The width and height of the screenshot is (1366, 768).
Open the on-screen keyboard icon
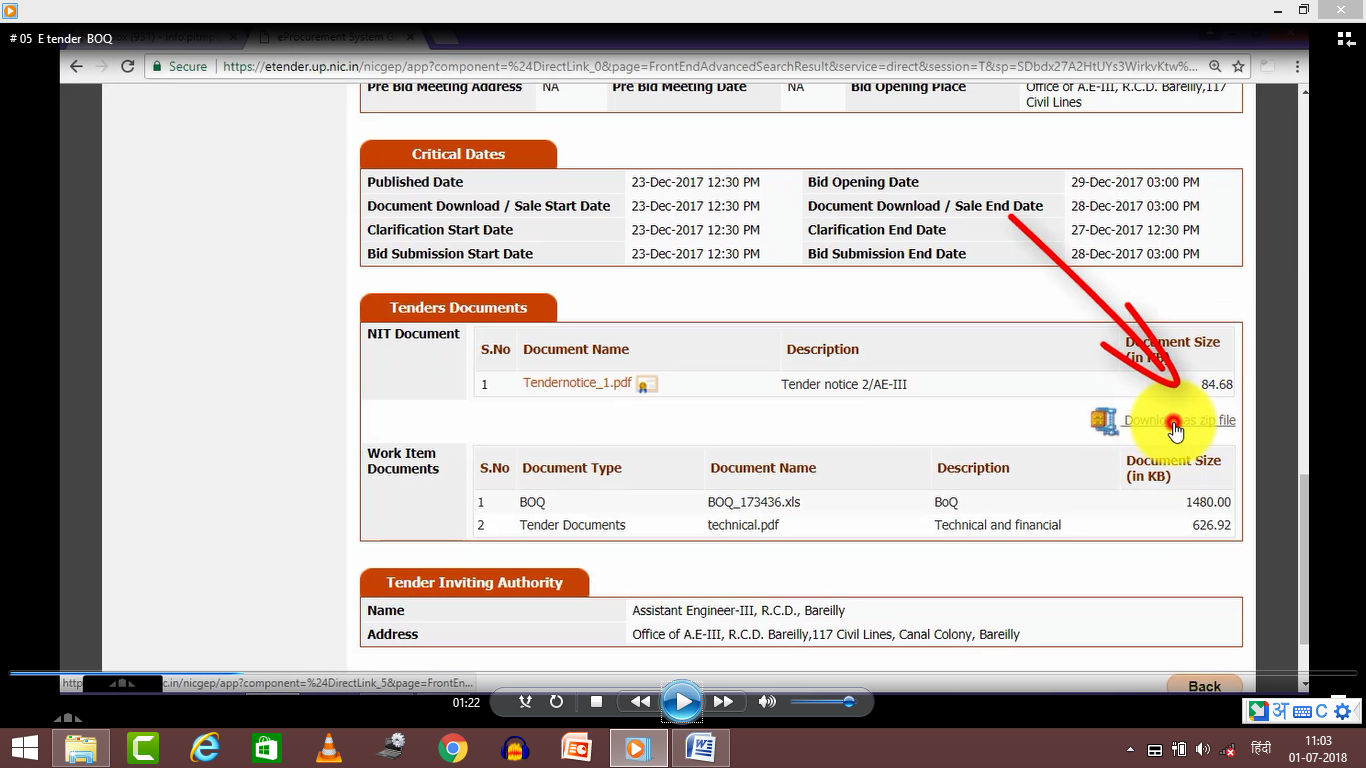[x=1301, y=712]
